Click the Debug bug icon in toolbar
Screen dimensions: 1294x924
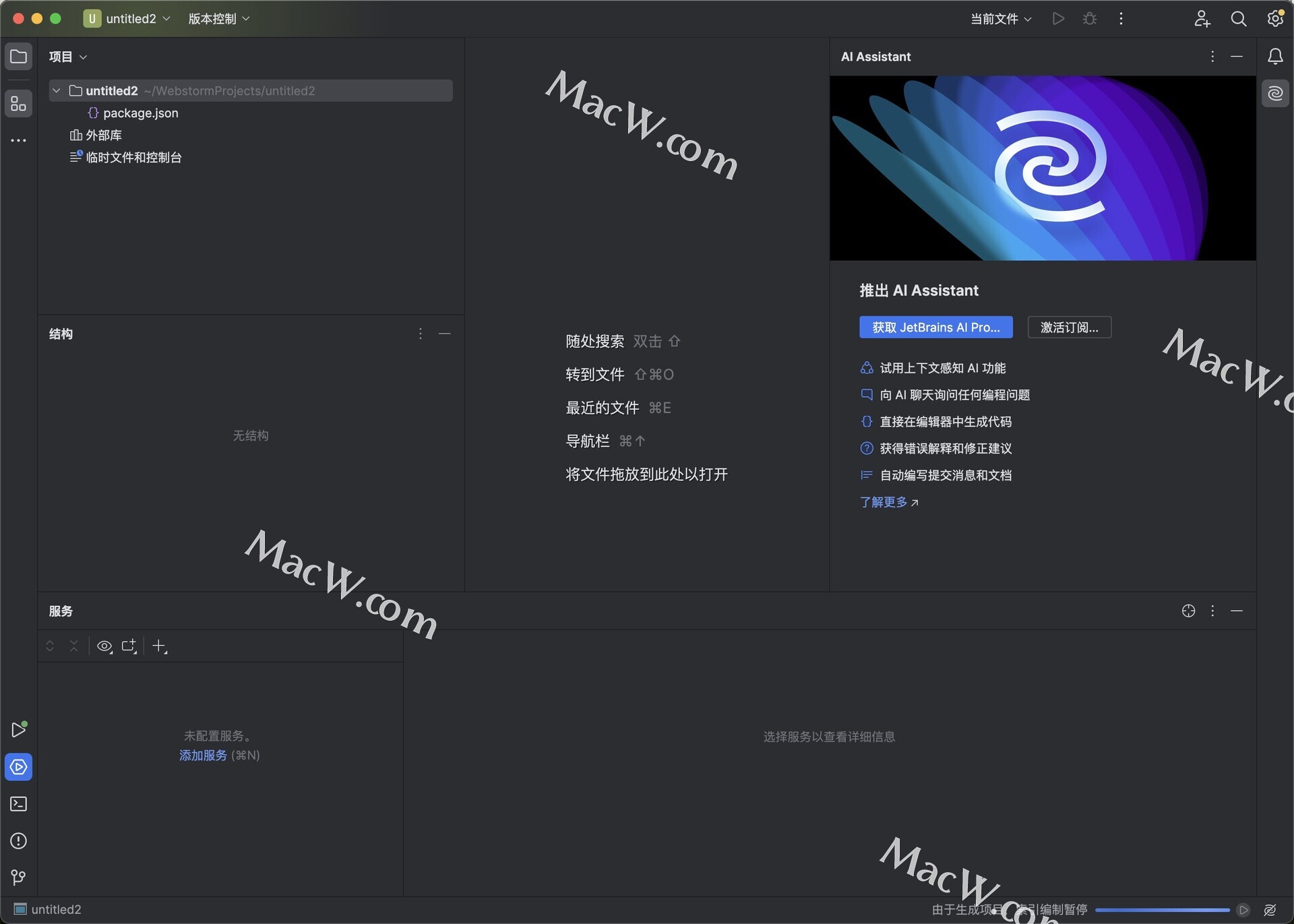coord(1090,19)
